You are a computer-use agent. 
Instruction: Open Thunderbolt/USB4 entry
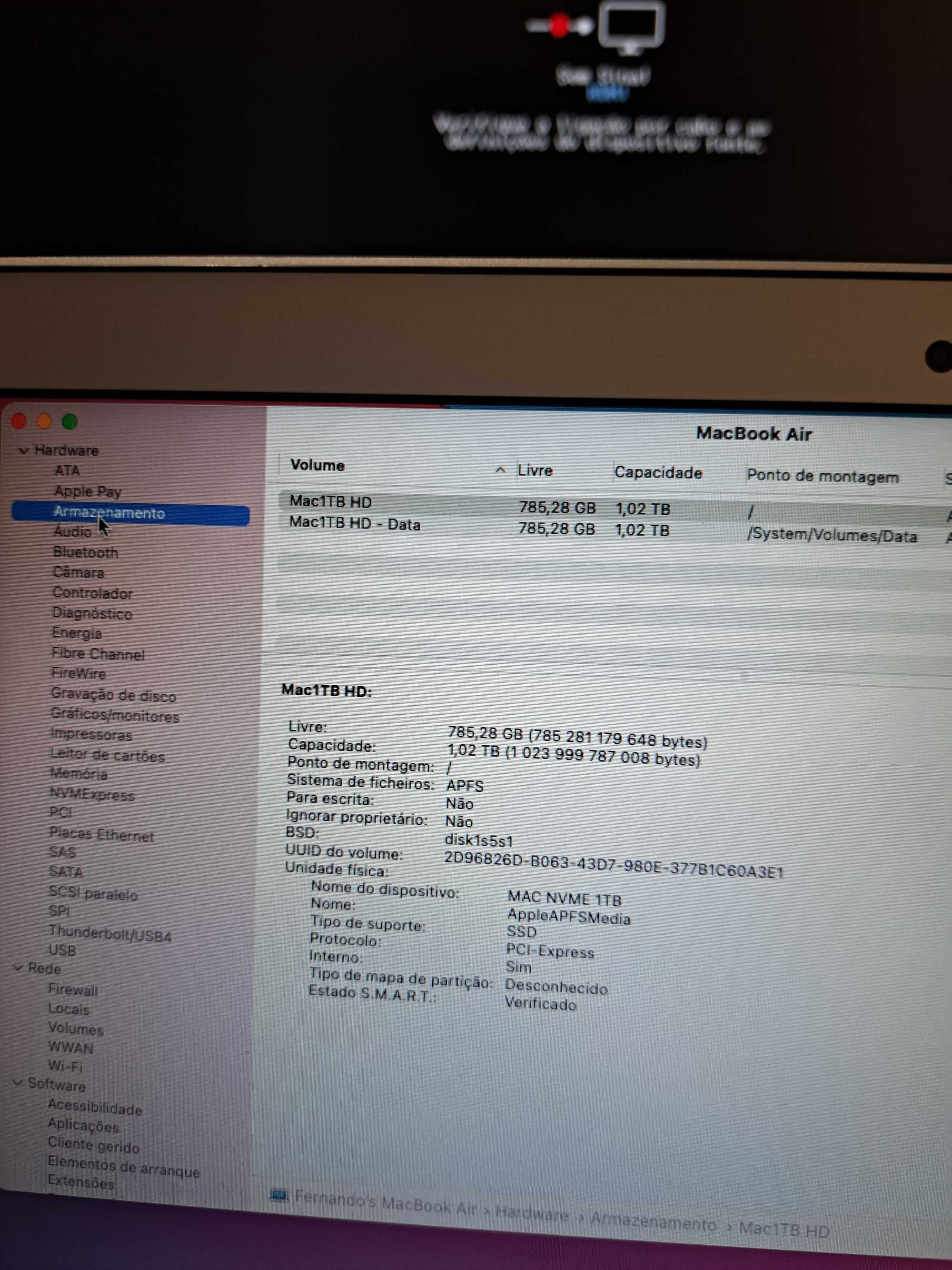[x=110, y=934]
